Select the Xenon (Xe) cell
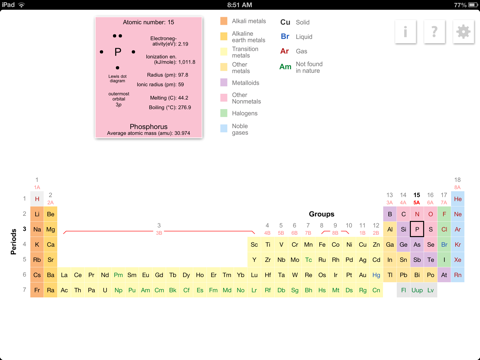Screen dimensions: 480x360 click(x=458, y=260)
